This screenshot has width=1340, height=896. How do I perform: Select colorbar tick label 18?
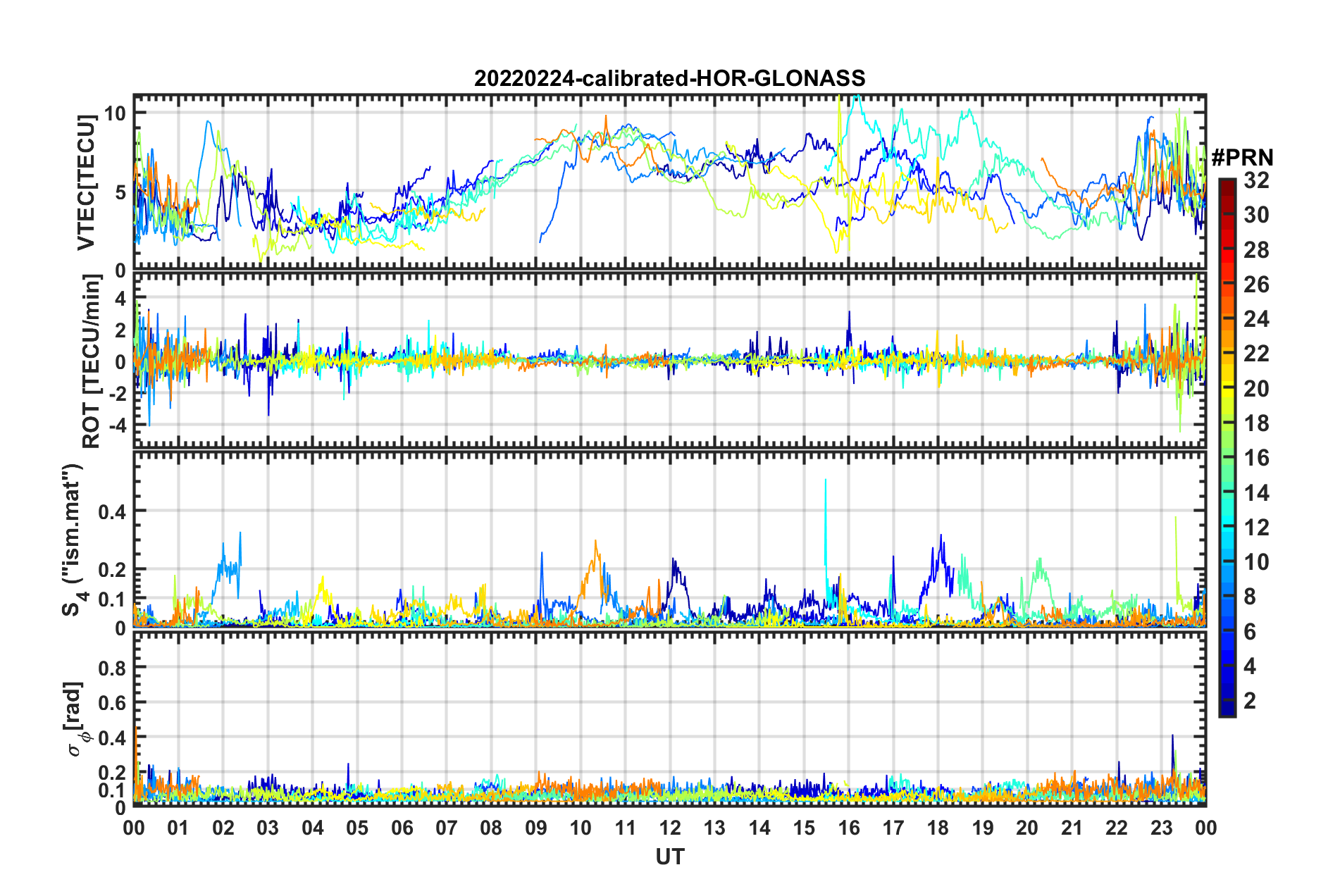[x=1256, y=423]
